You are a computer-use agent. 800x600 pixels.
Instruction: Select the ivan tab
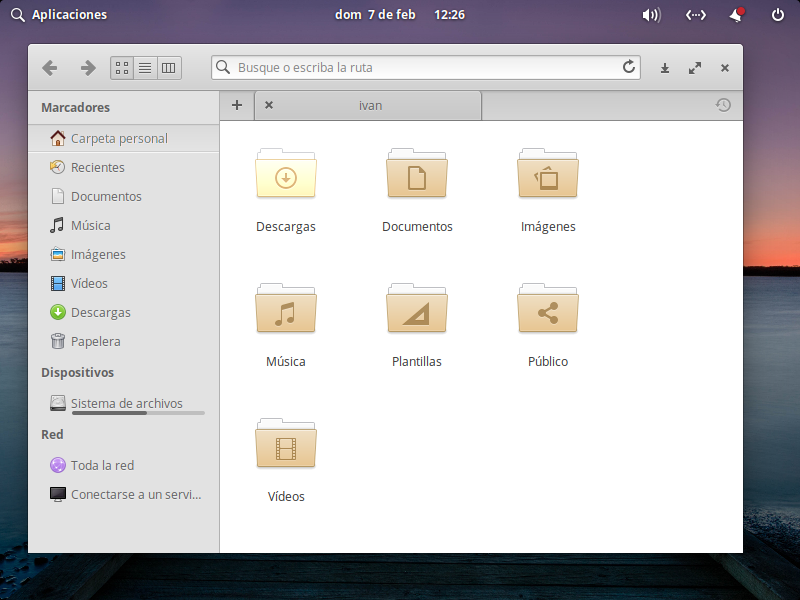pos(370,105)
